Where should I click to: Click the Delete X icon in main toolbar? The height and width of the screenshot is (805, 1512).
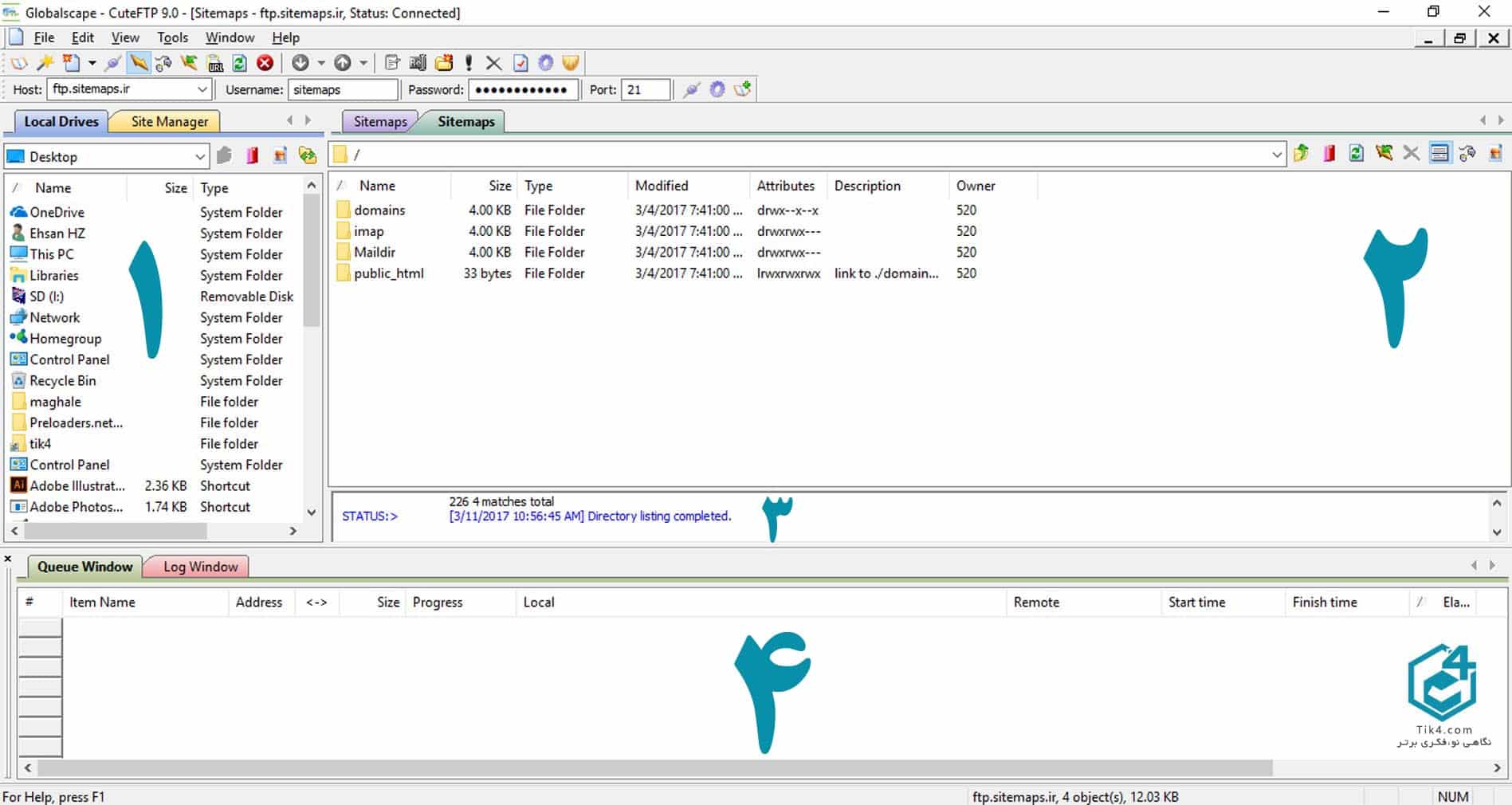point(494,63)
